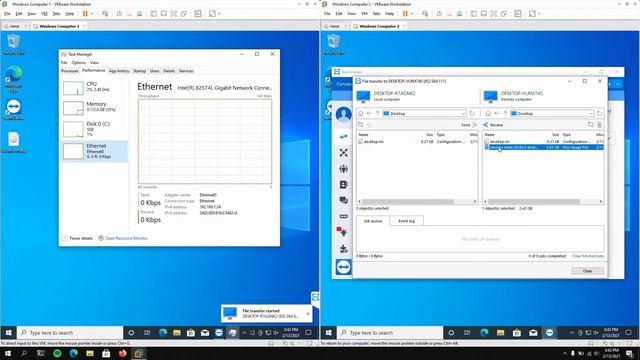
Task: Open Task Manager from Computer 1 taskbar
Action: [232, 333]
